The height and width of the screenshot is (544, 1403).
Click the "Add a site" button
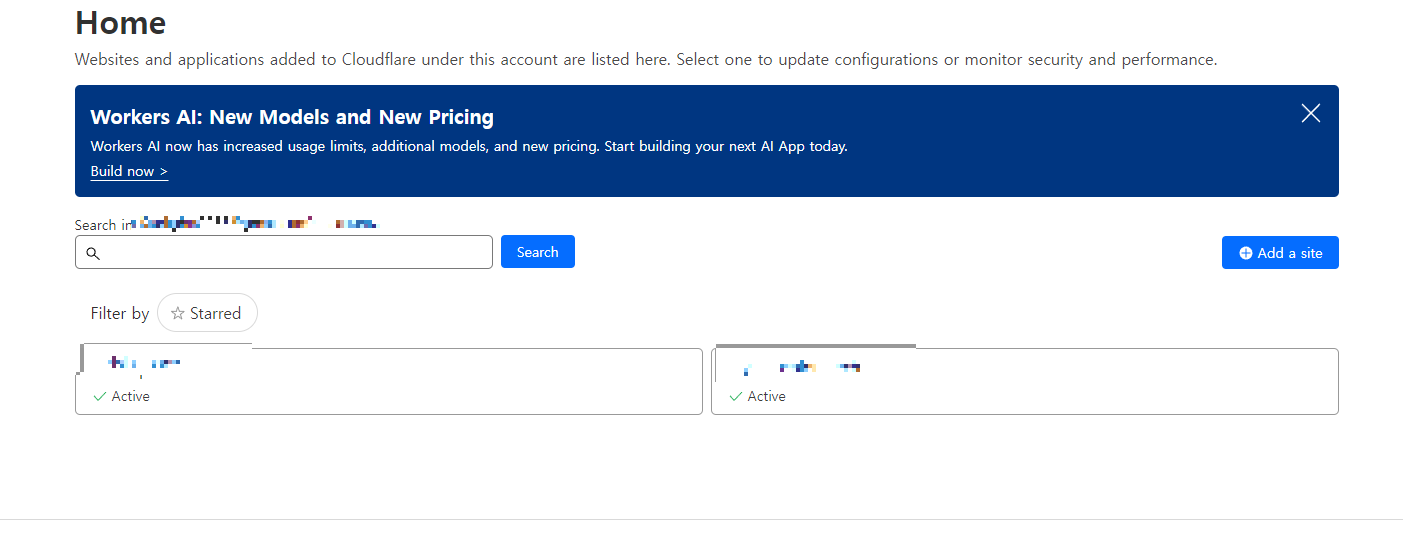[x=1280, y=253]
